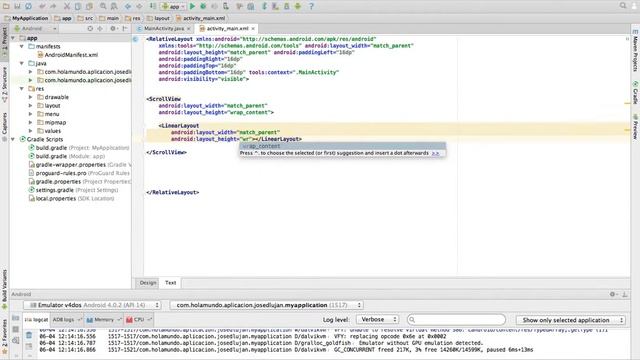Expand the mipmap folder

31,122
